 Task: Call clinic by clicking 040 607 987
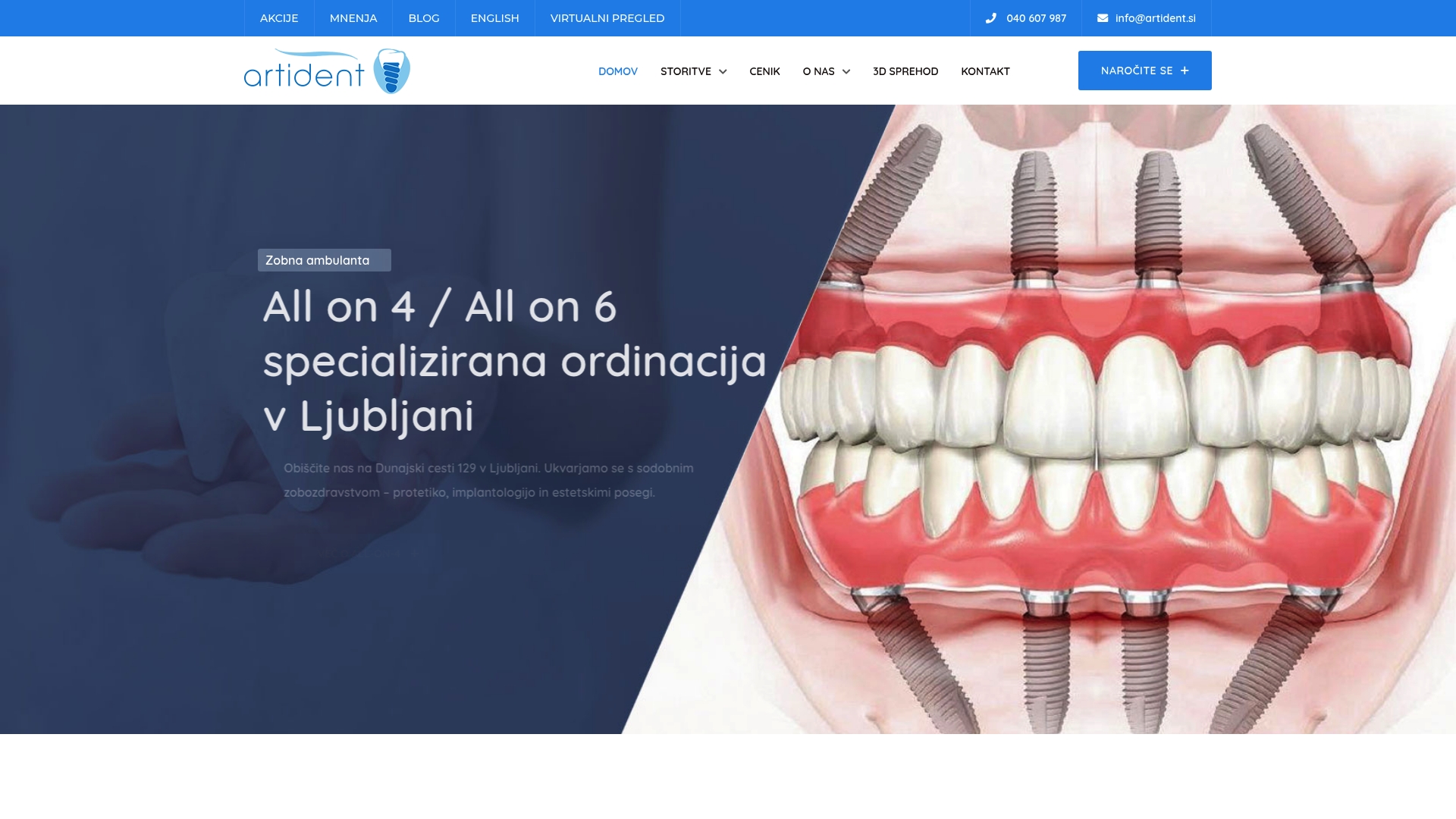(x=1035, y=18)
